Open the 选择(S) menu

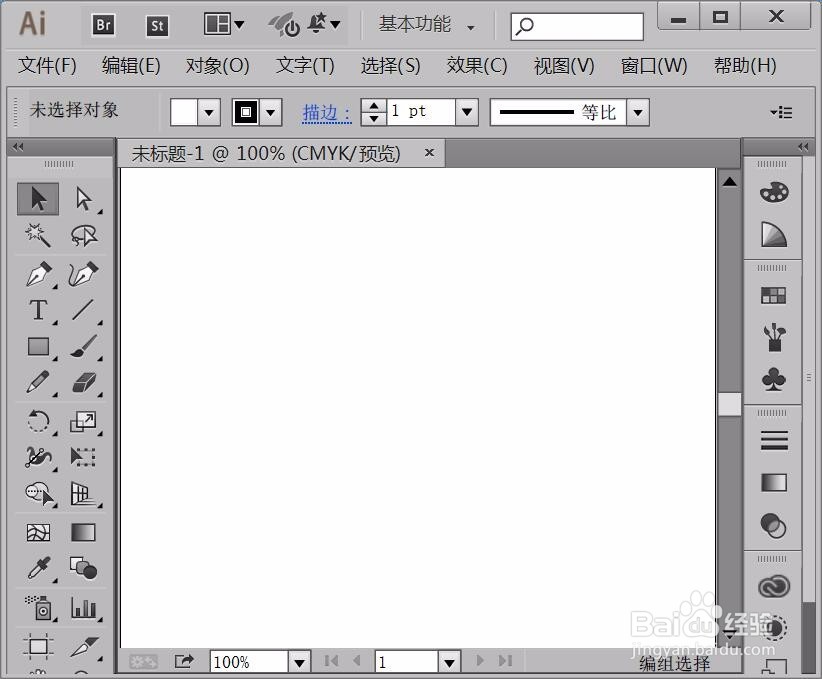391,66
